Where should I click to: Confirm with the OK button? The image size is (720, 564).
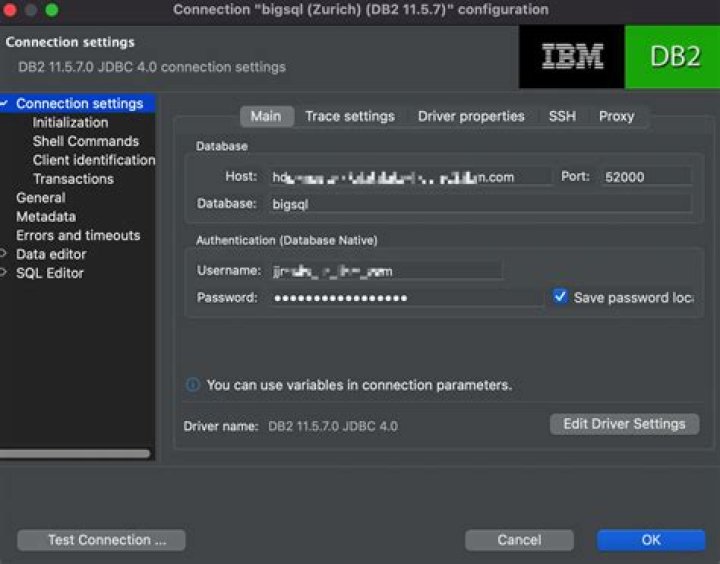click(651, 540)
